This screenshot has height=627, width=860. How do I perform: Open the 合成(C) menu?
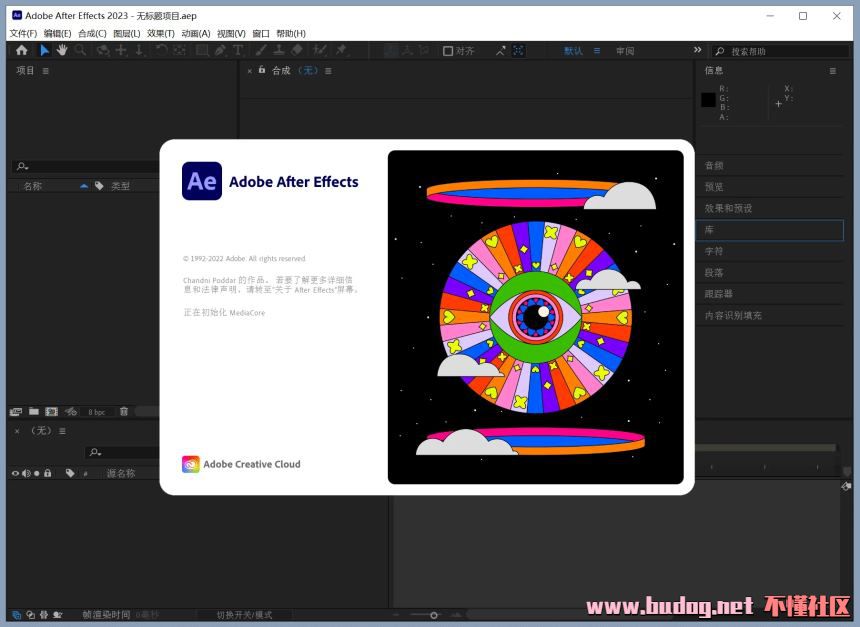(x=92, y=33)
